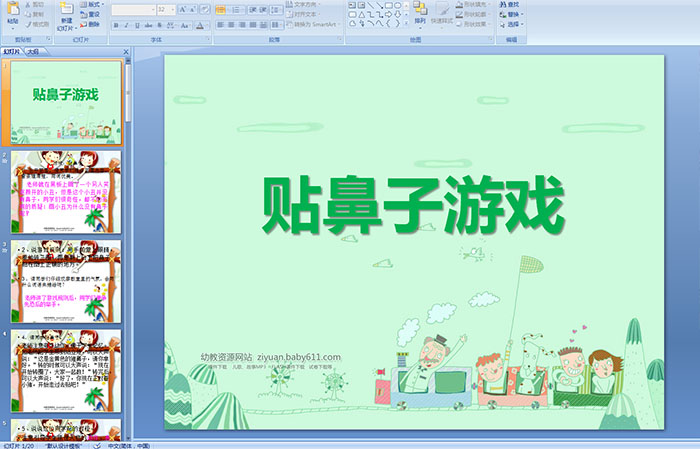Open the Font group dialog launcher

click(208, 39)
